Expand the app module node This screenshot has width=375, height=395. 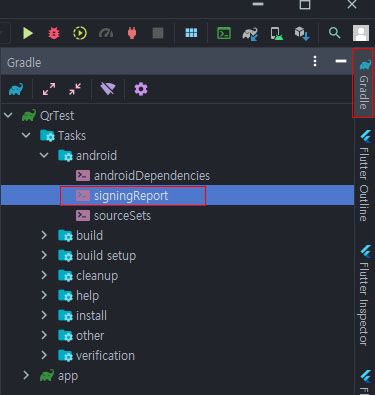26,376
